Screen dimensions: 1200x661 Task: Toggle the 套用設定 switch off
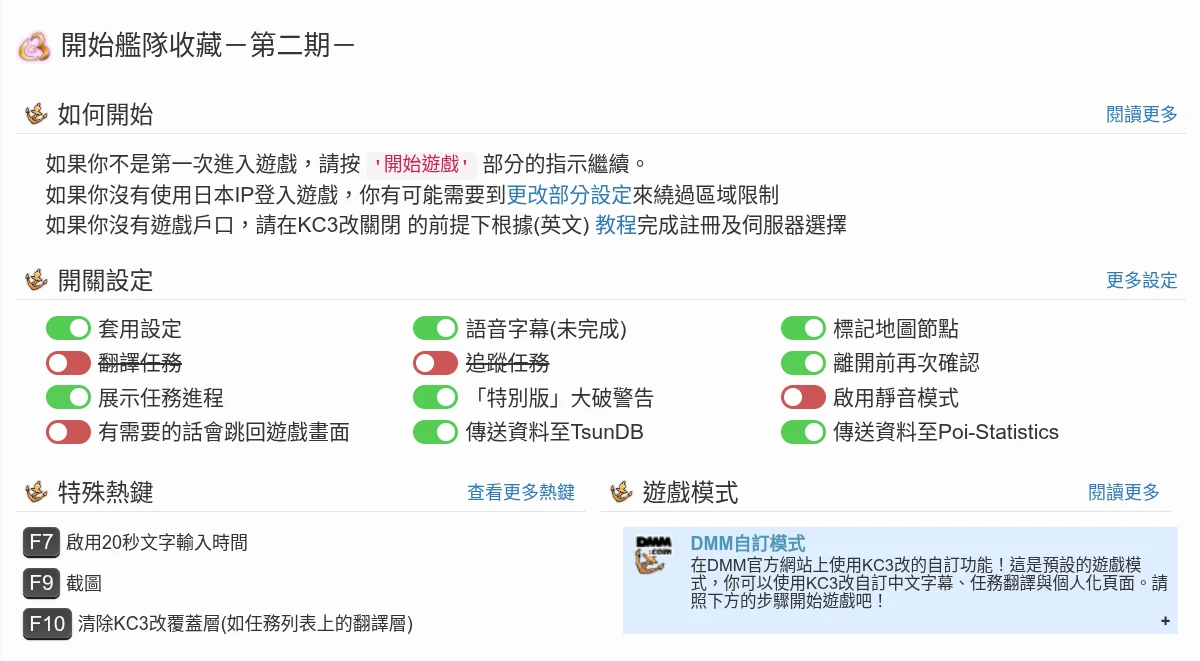tap(68, 328)
